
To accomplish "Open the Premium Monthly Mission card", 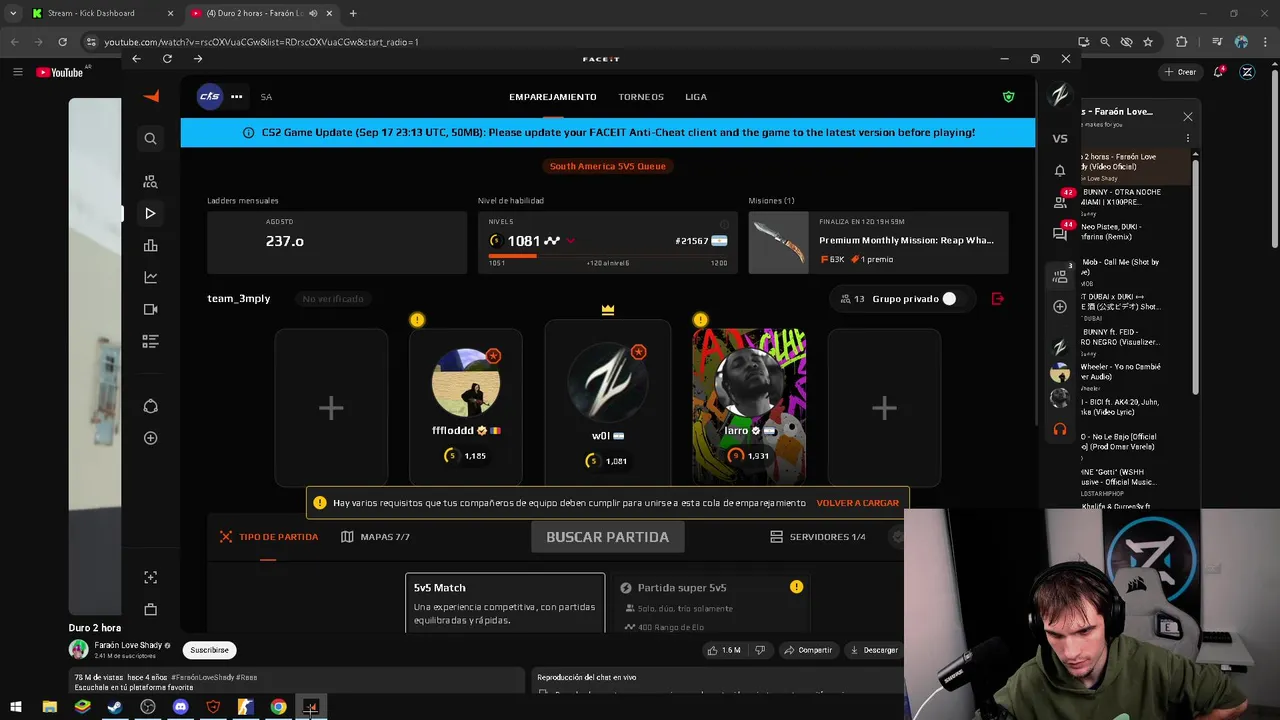I will pos(878,241).
